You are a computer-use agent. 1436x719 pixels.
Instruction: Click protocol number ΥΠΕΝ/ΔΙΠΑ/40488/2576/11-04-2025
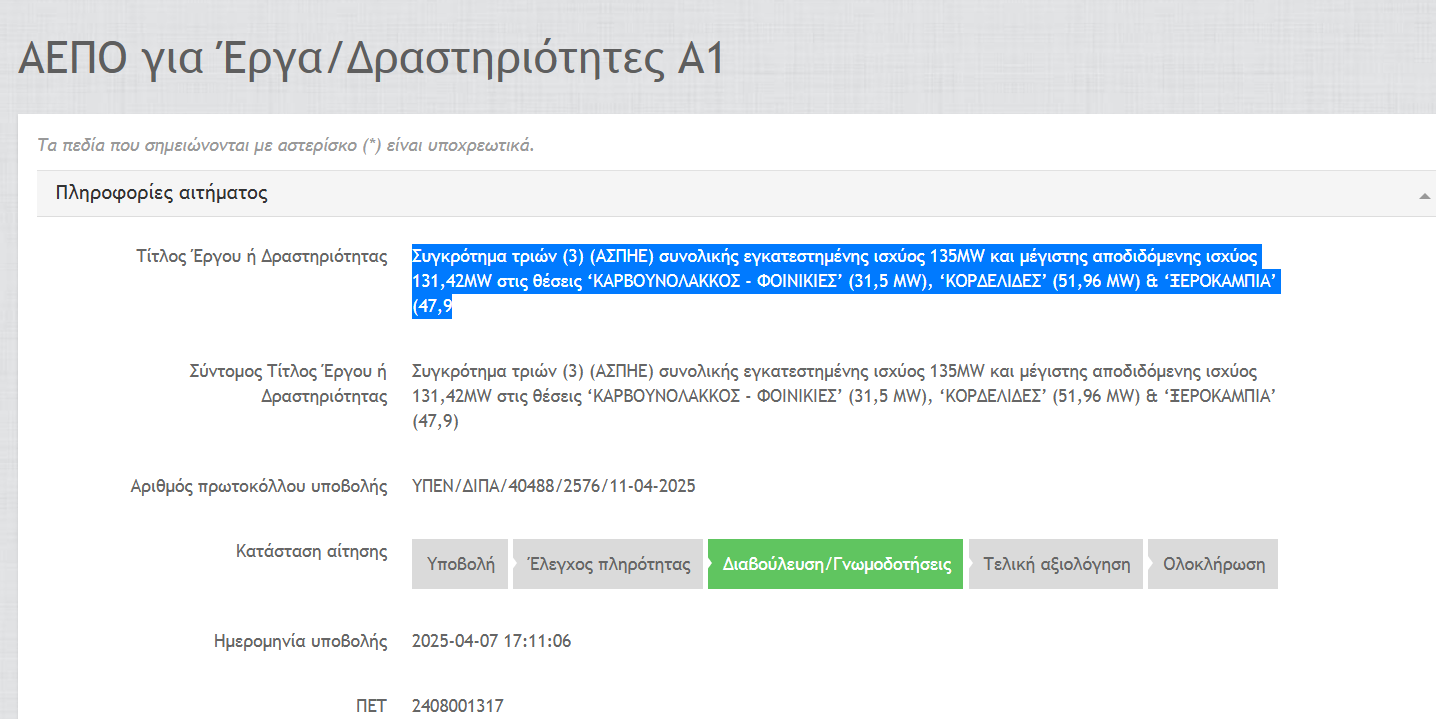tap(553, 487)
